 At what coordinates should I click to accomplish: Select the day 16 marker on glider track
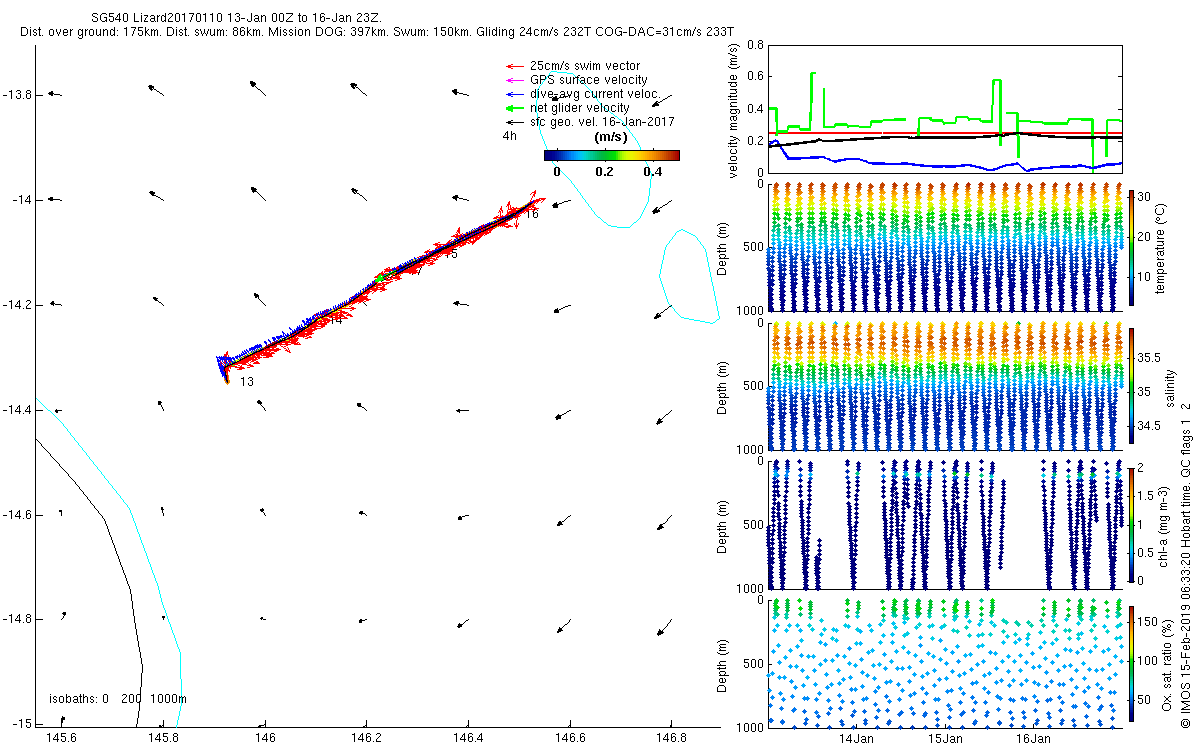532,214
